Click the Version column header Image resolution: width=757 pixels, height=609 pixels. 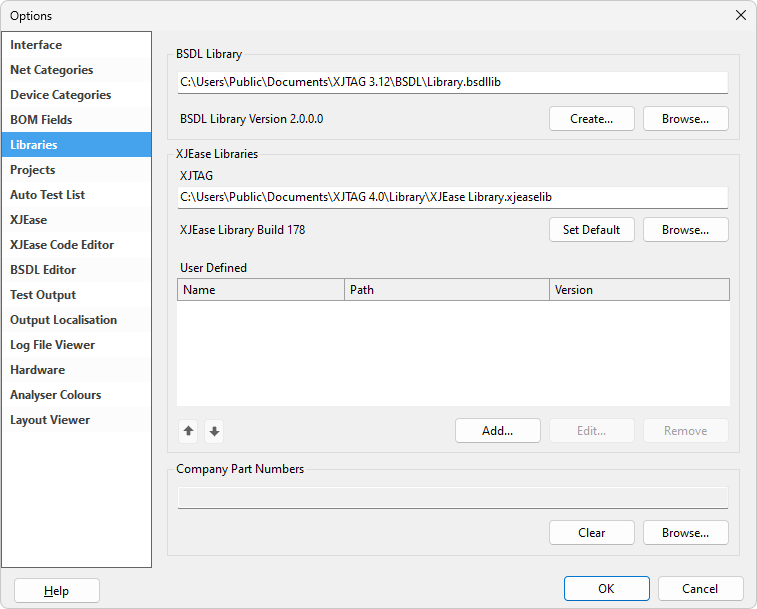[638, 290]
